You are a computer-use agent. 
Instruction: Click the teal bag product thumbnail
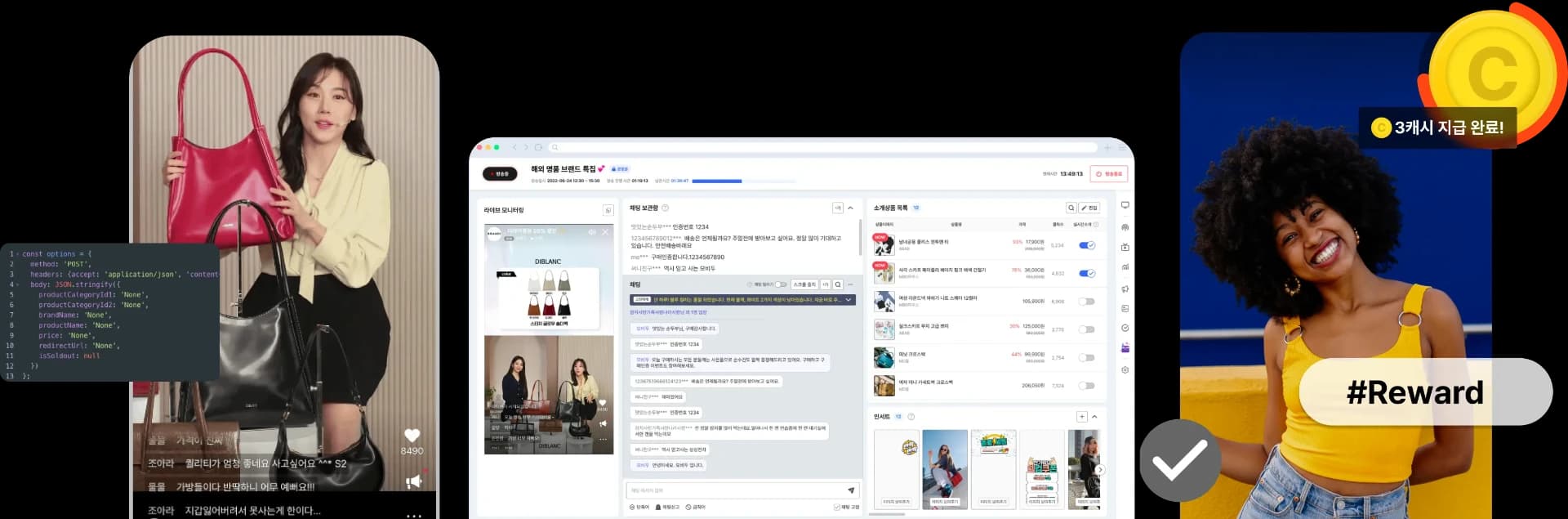[x=884, y=357]
